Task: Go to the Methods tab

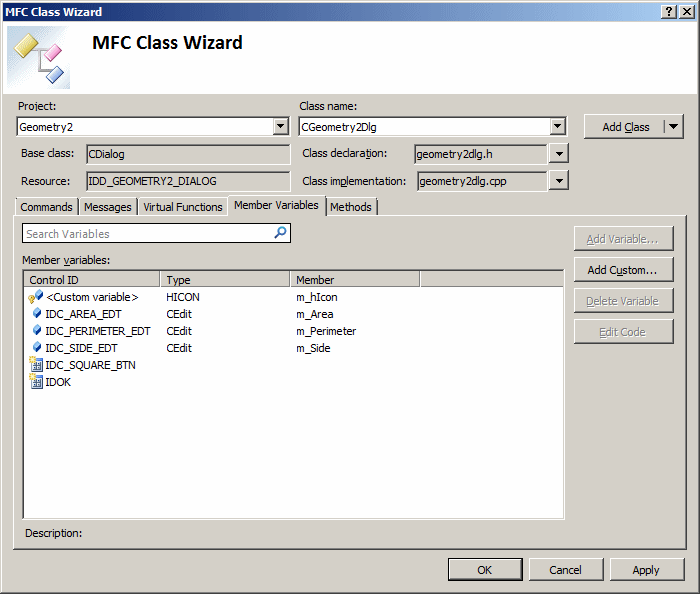Action: pyautogui.click(x=351, y=207)
